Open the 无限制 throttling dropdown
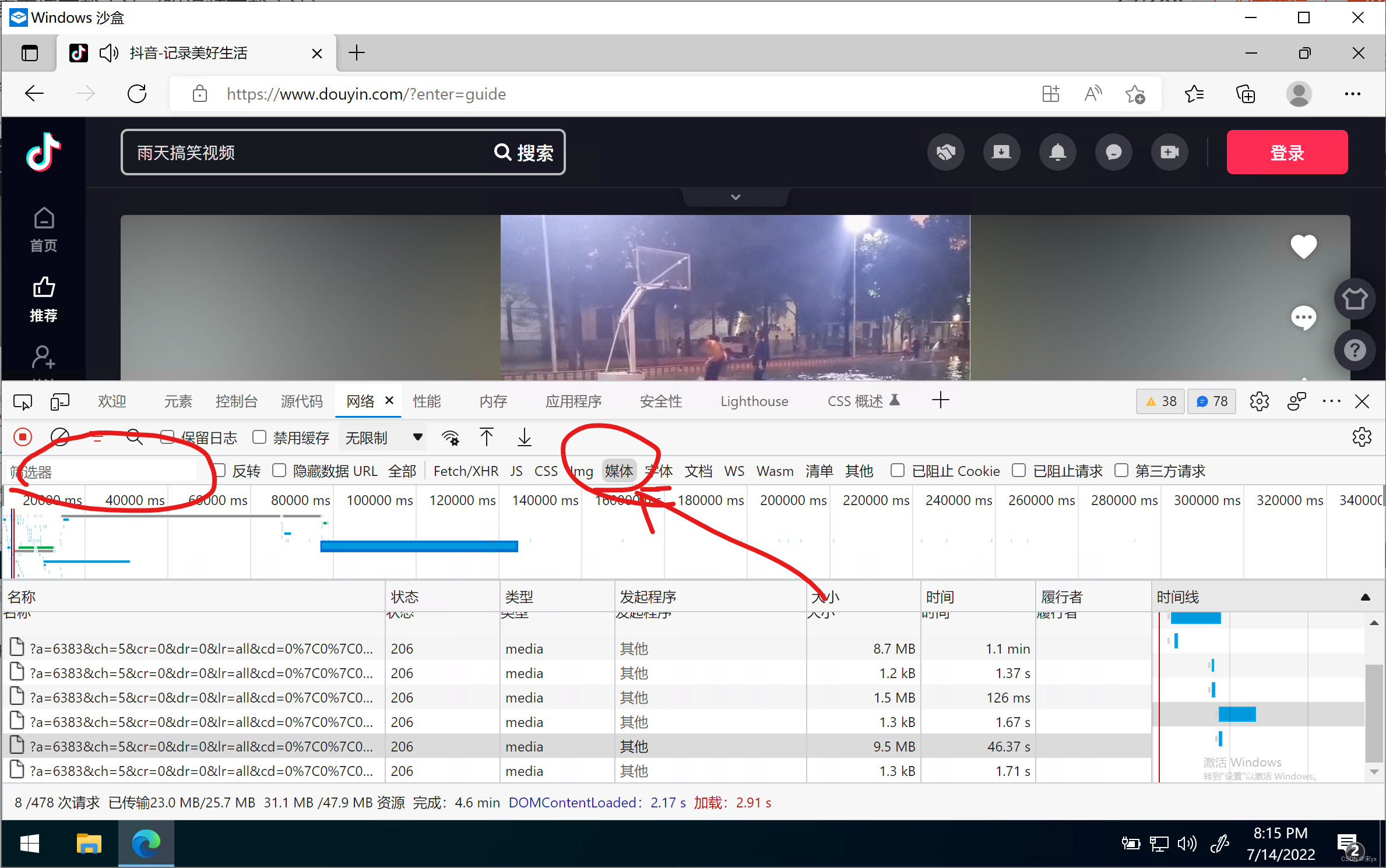Screen dimensions: 1386x868 (x=382, y=437)
